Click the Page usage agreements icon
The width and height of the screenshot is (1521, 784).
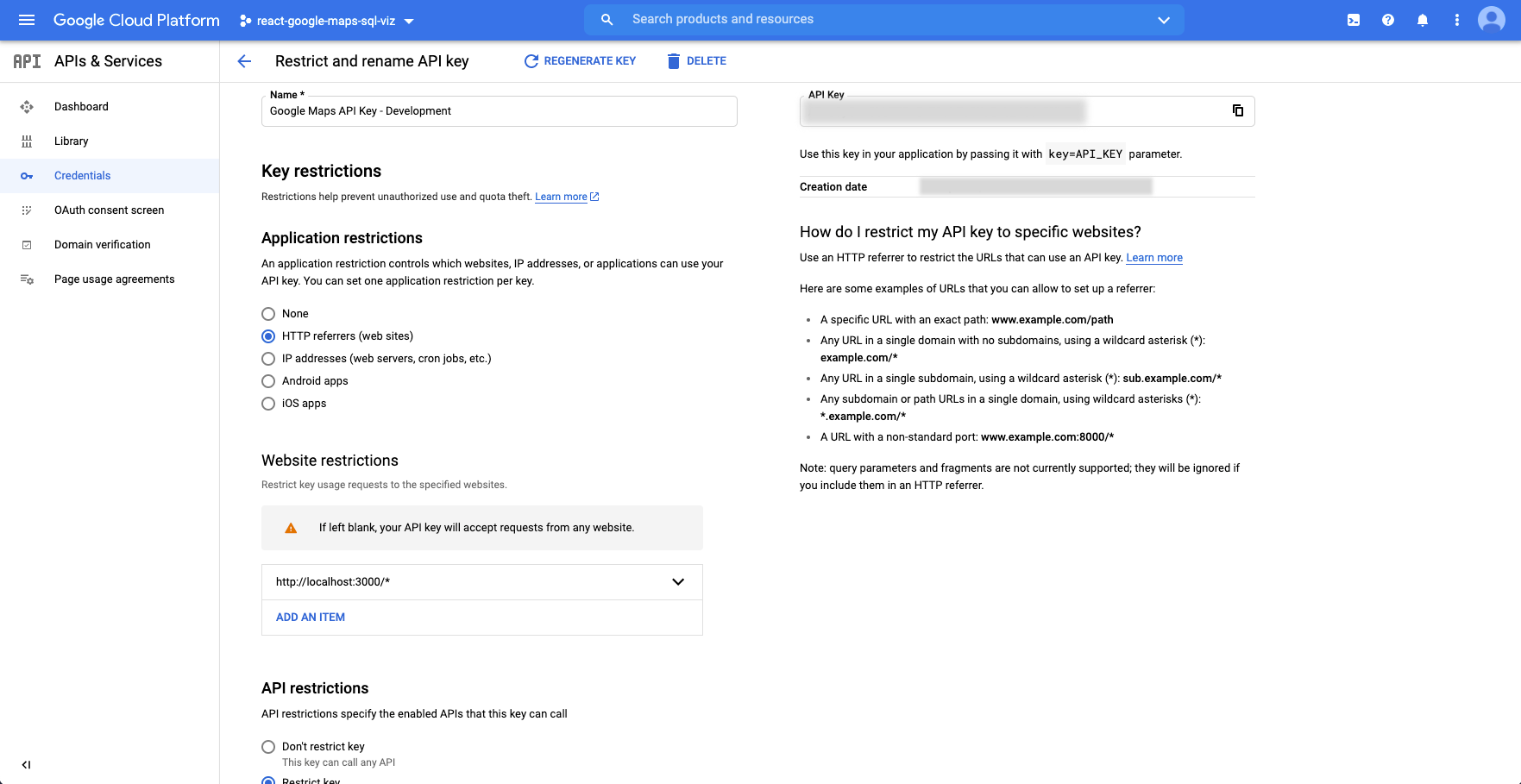click(27, 279)
